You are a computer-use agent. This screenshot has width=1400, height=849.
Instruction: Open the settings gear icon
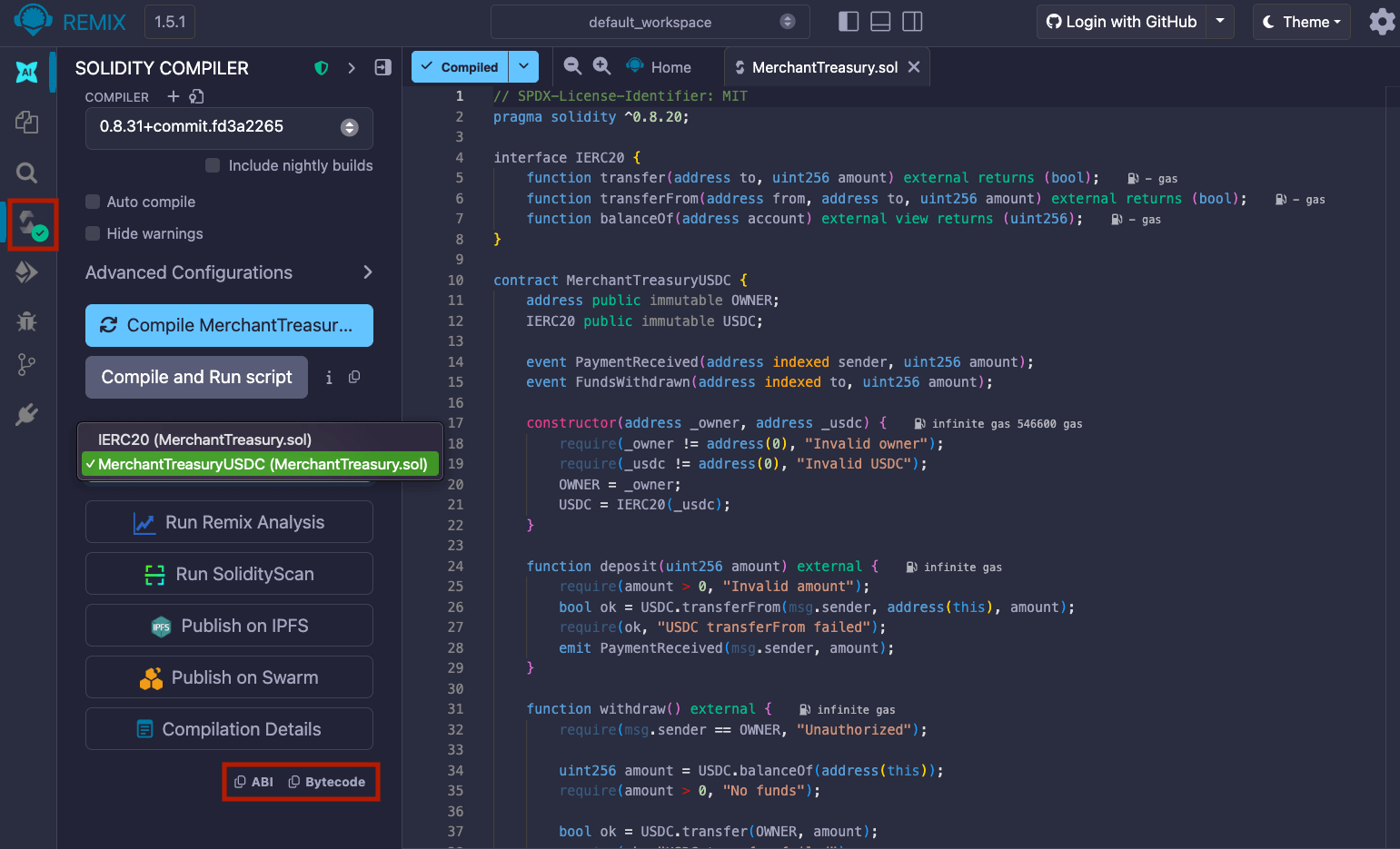click(x=1382, y=22)
